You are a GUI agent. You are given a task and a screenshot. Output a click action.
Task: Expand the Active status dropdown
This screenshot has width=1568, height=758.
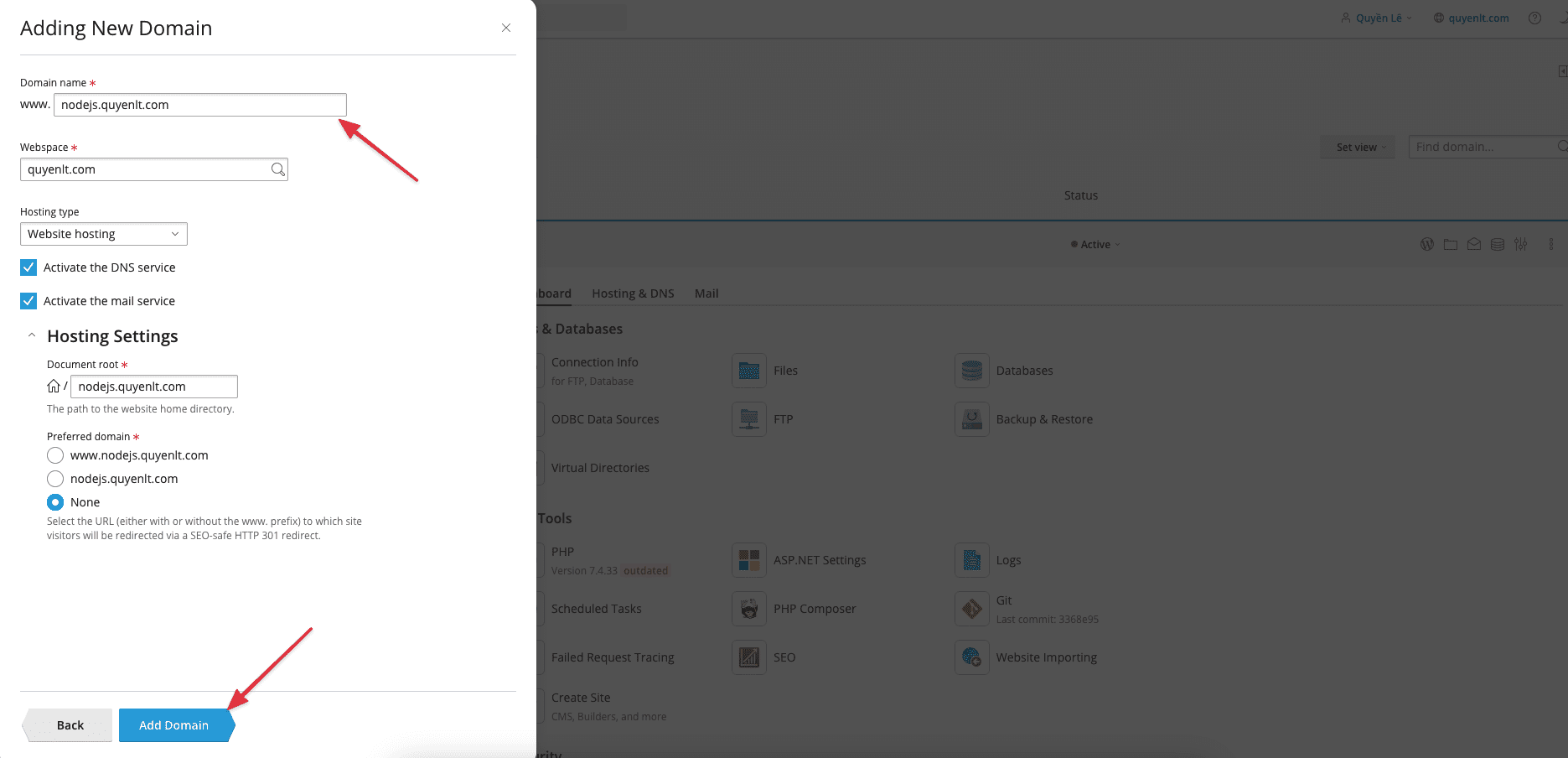(x=1095, y=245)
